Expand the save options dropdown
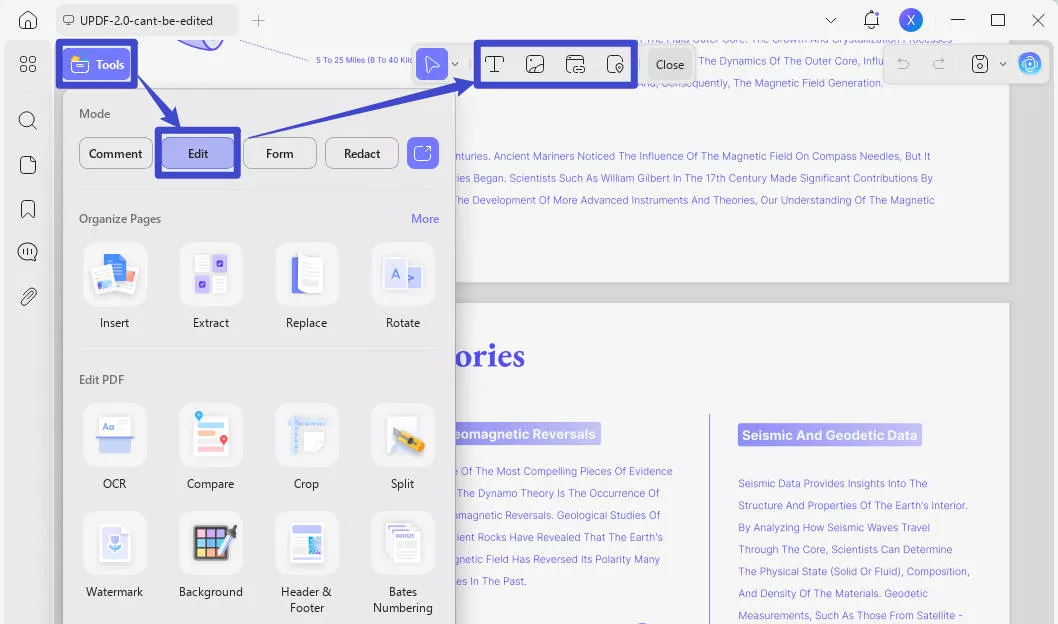Image resolution: width=1058 pixels, height=624 pixels. click(x=1003, y=63)
